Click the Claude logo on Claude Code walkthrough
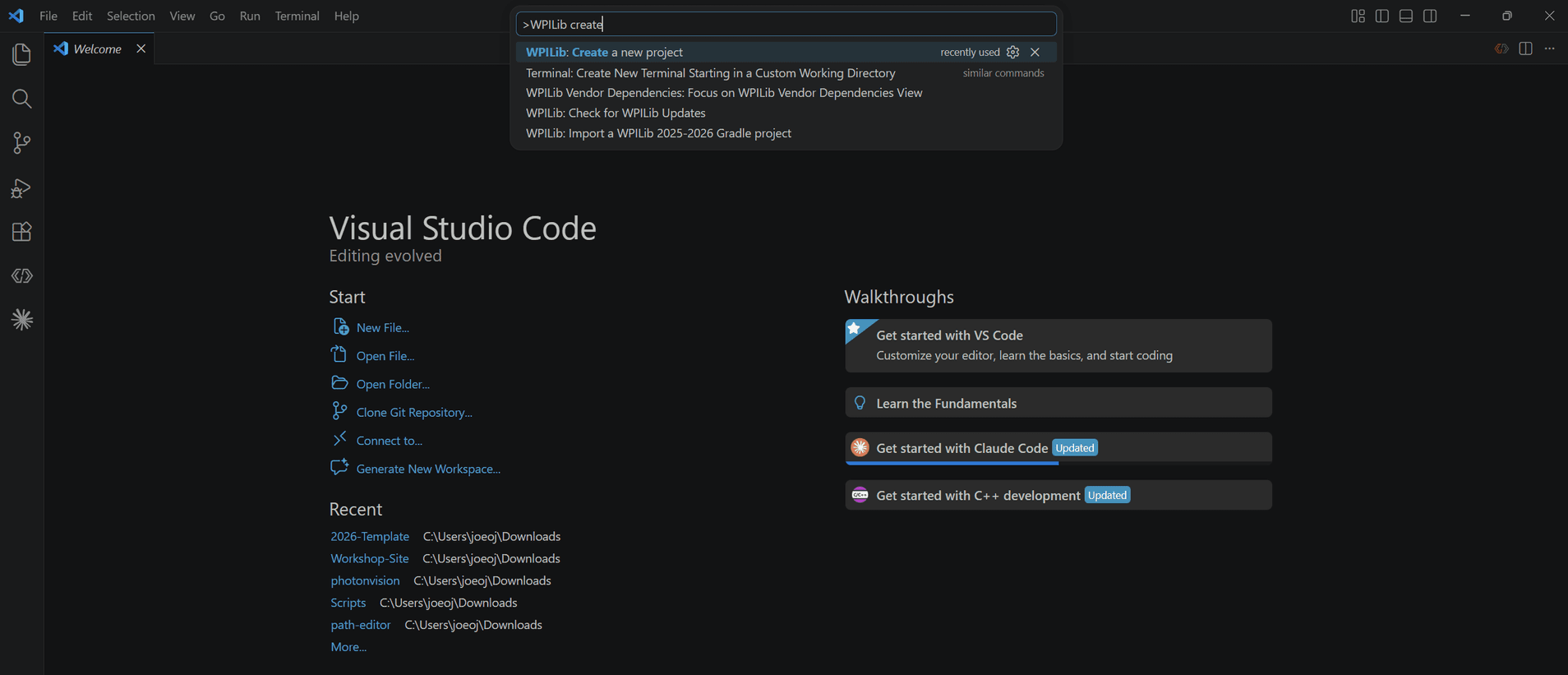This screenshot has height=675, width=1568. point(860,447)
